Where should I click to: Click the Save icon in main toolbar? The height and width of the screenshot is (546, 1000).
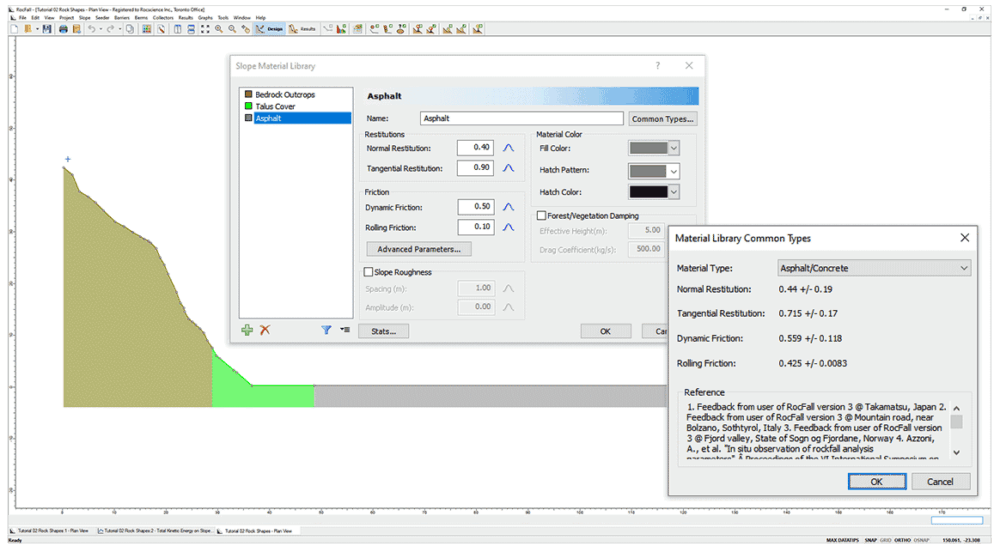pyautogui.click(x=47, y=29)
